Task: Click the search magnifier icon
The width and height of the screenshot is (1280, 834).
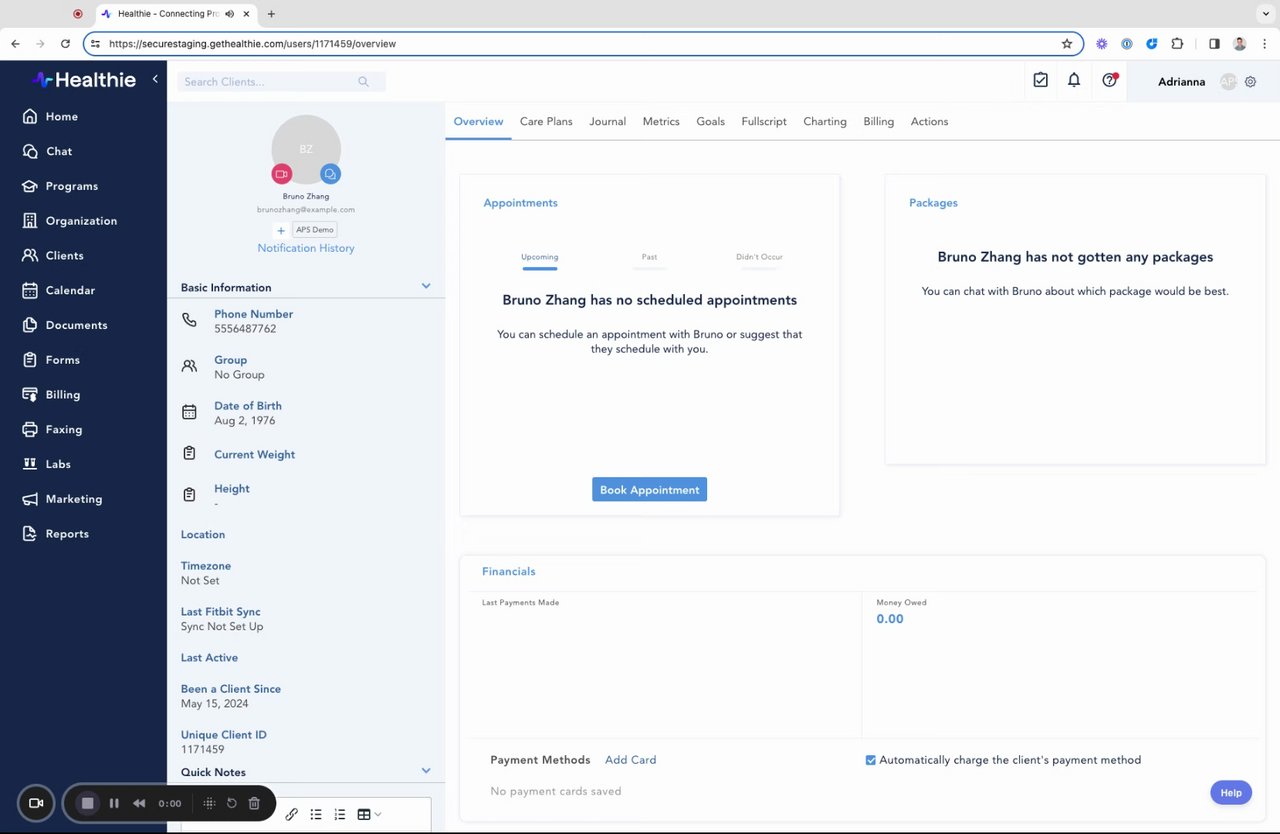Action: (363, 82)
